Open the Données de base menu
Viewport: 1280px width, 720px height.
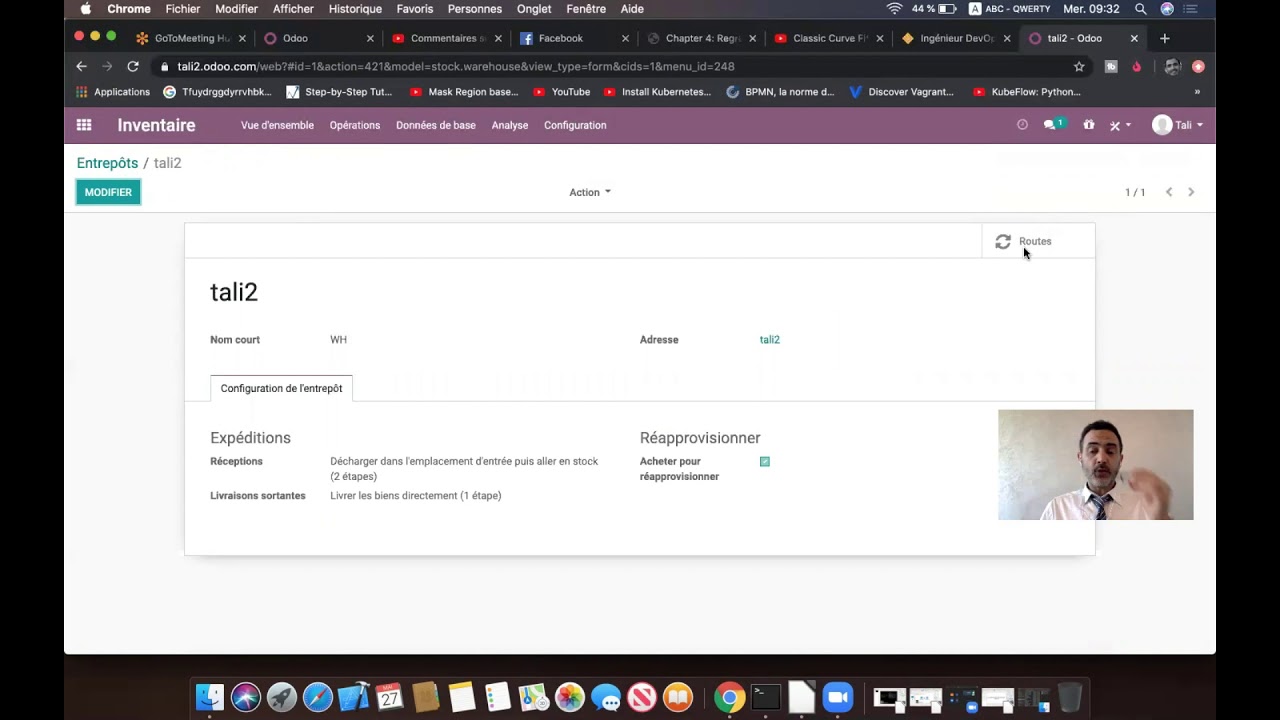point(436,125)
